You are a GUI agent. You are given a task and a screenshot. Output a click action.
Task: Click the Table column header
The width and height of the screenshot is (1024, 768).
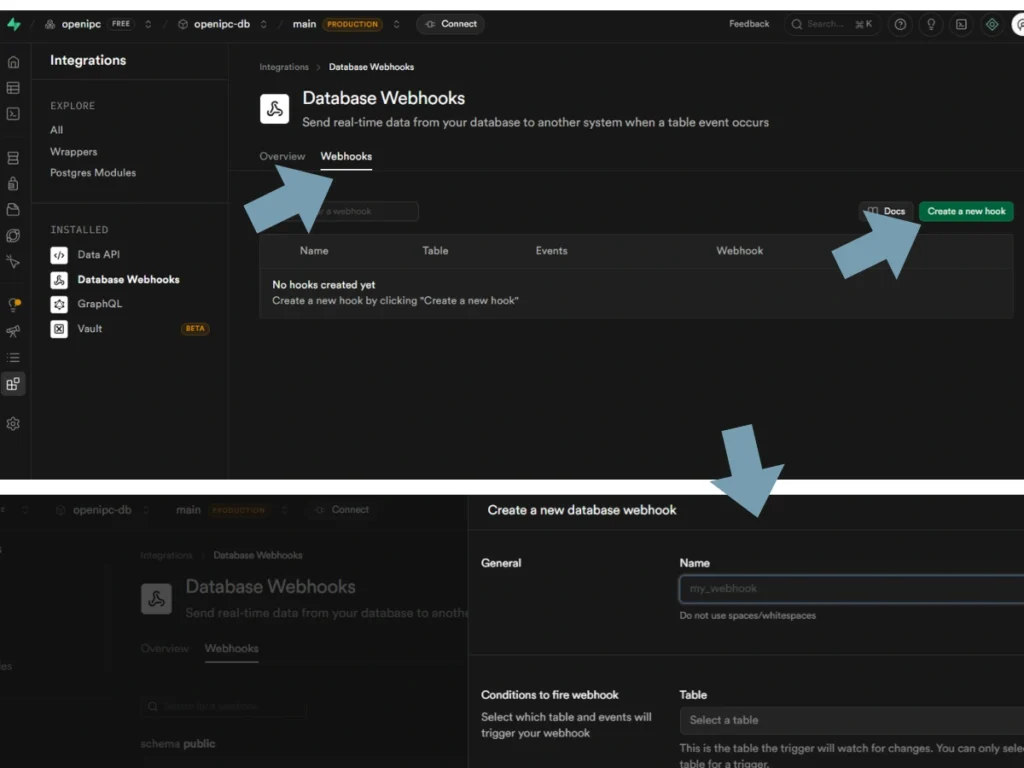coord(435,251)
